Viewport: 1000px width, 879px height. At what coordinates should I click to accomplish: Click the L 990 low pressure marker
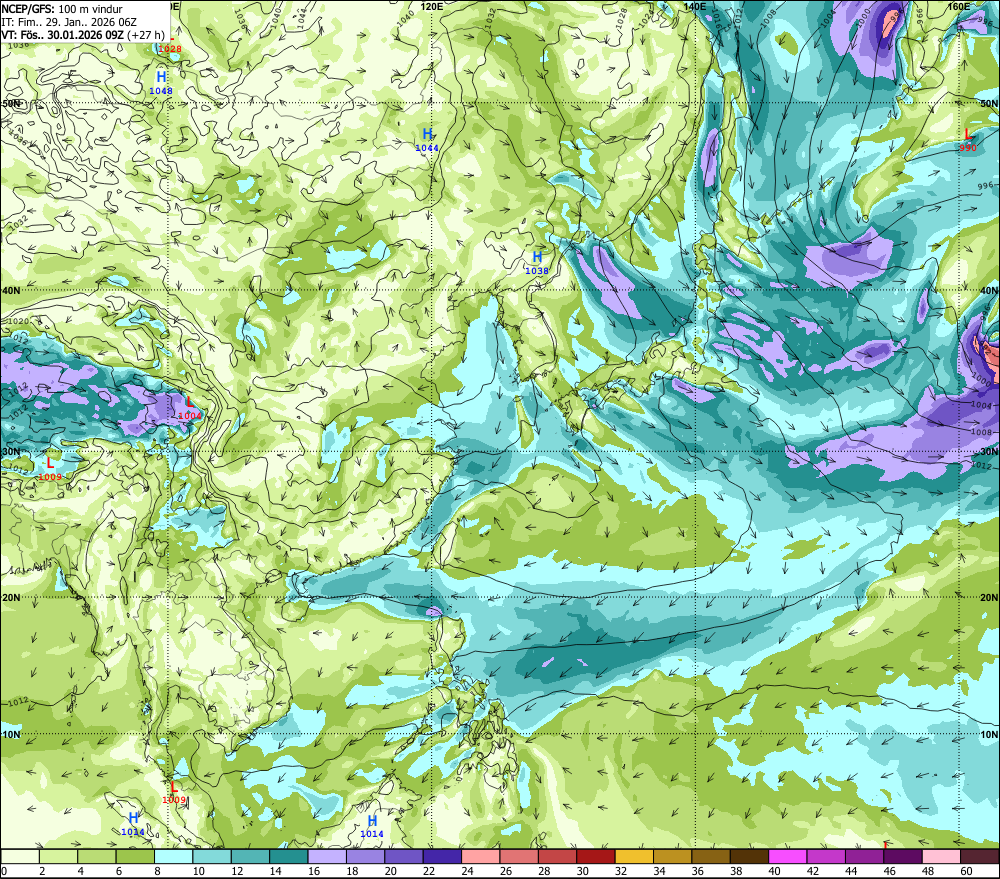pos(967,140)
